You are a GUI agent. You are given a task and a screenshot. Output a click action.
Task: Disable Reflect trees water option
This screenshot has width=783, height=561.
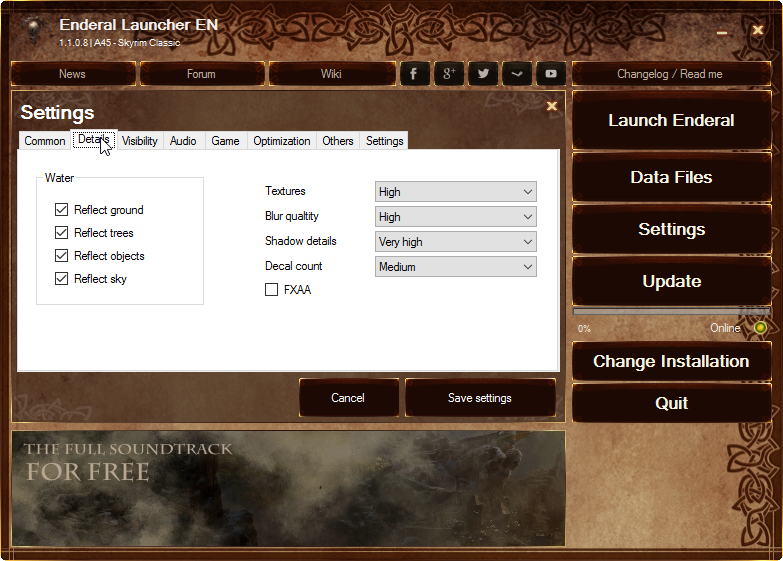tap(62, 233)
